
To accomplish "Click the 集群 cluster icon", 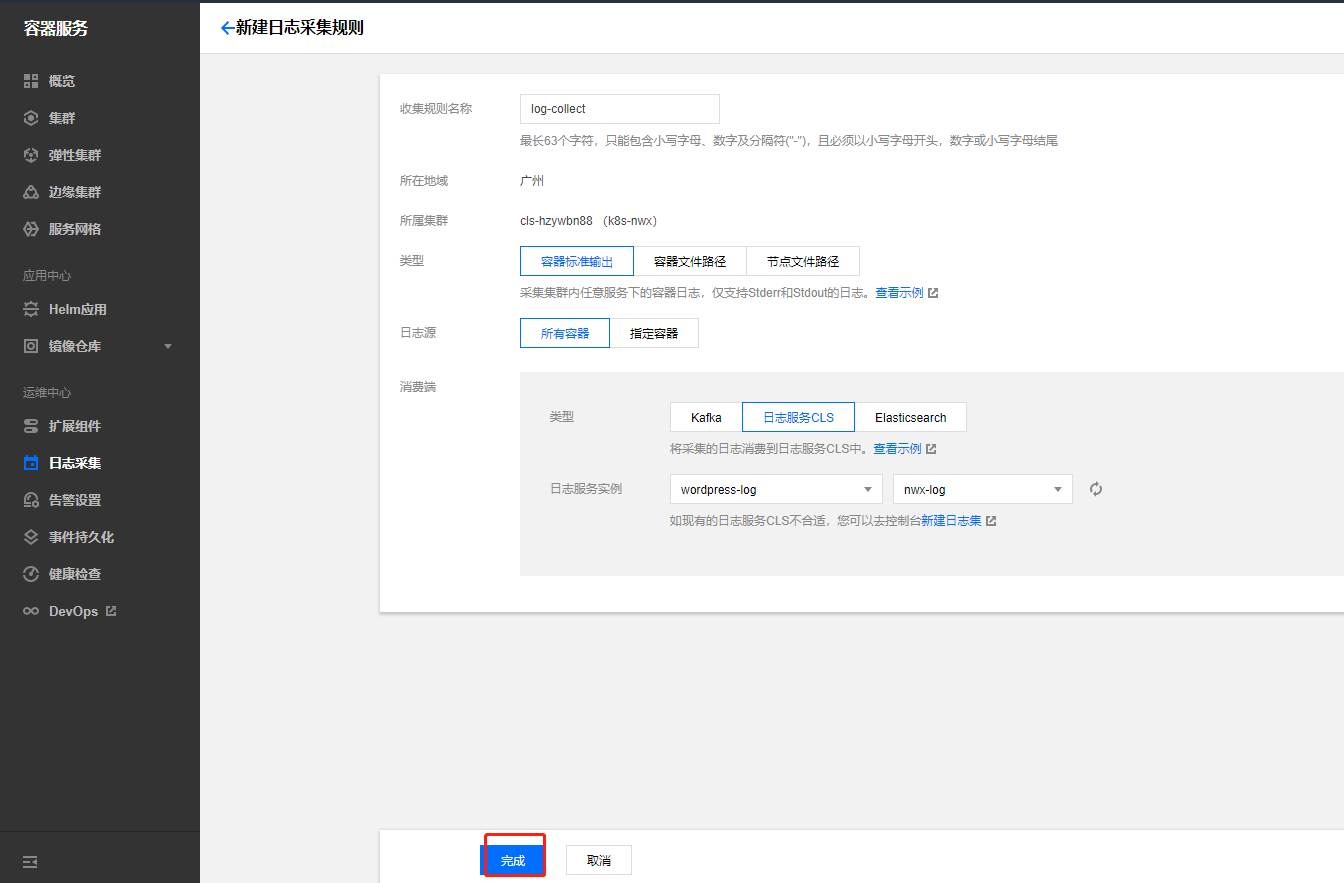I will (x=30, y=118).
